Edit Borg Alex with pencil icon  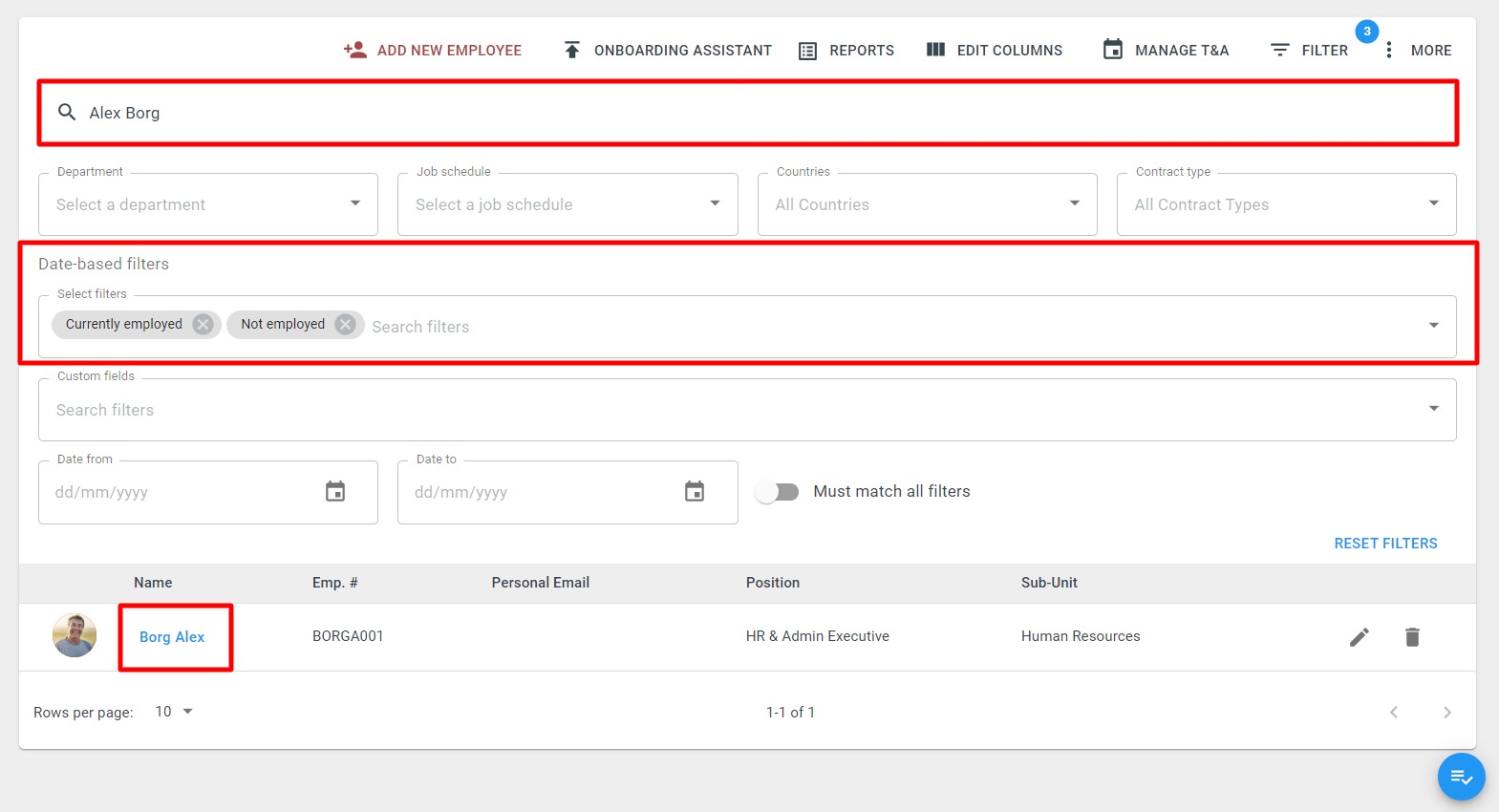[x=1360, y=637]
